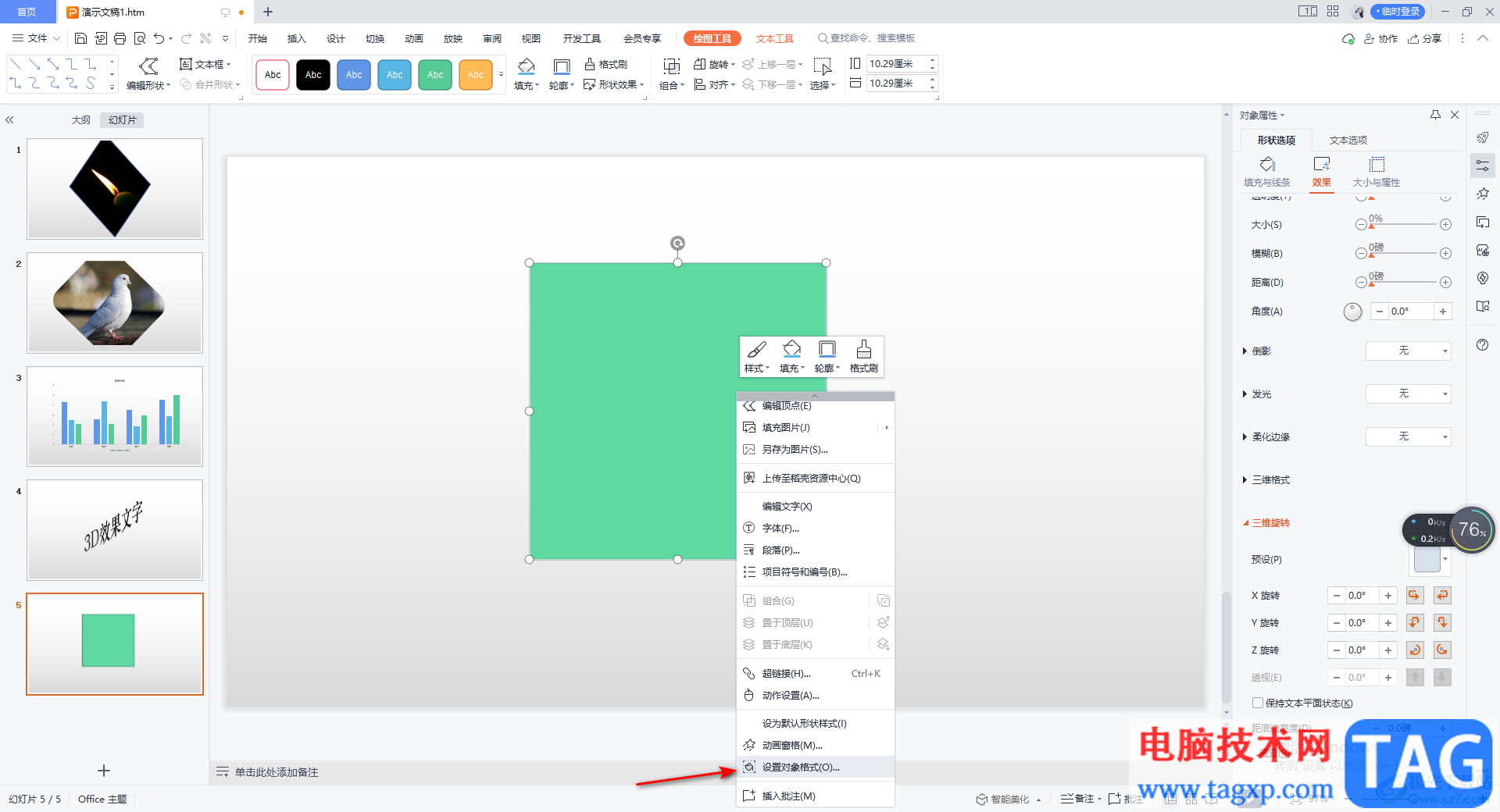Click the Group (组合) icon in ribbon
1500x812 pixels.
coord(672,66)
